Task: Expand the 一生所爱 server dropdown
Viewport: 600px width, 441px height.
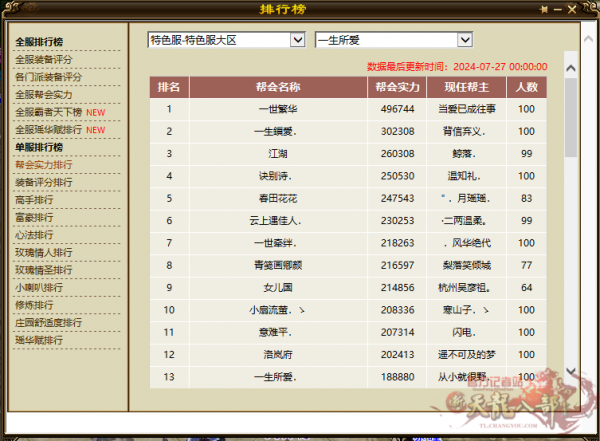Action: coord(465,40)
